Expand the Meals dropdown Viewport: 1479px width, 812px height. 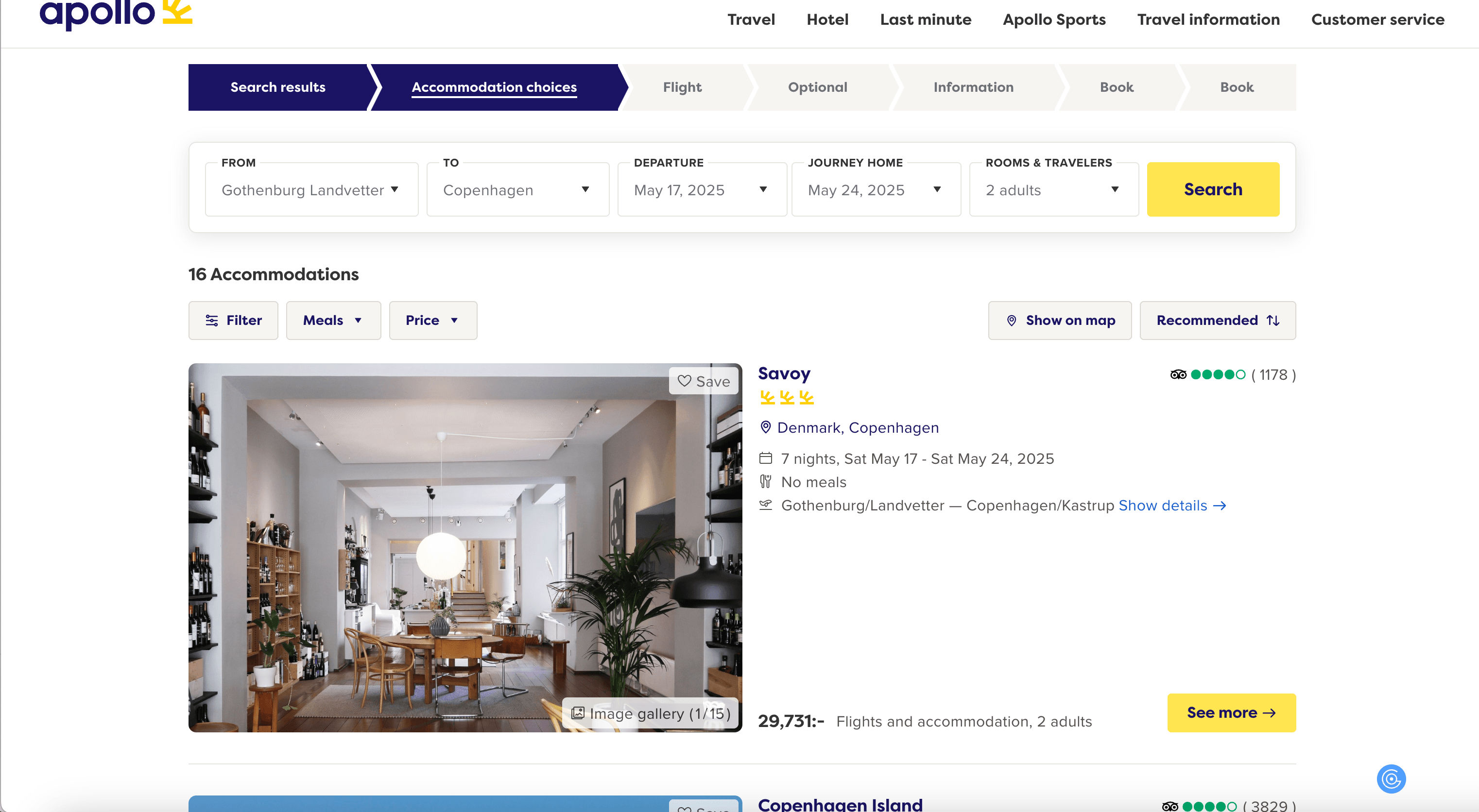pyautogui.click(x=333, y=320)
